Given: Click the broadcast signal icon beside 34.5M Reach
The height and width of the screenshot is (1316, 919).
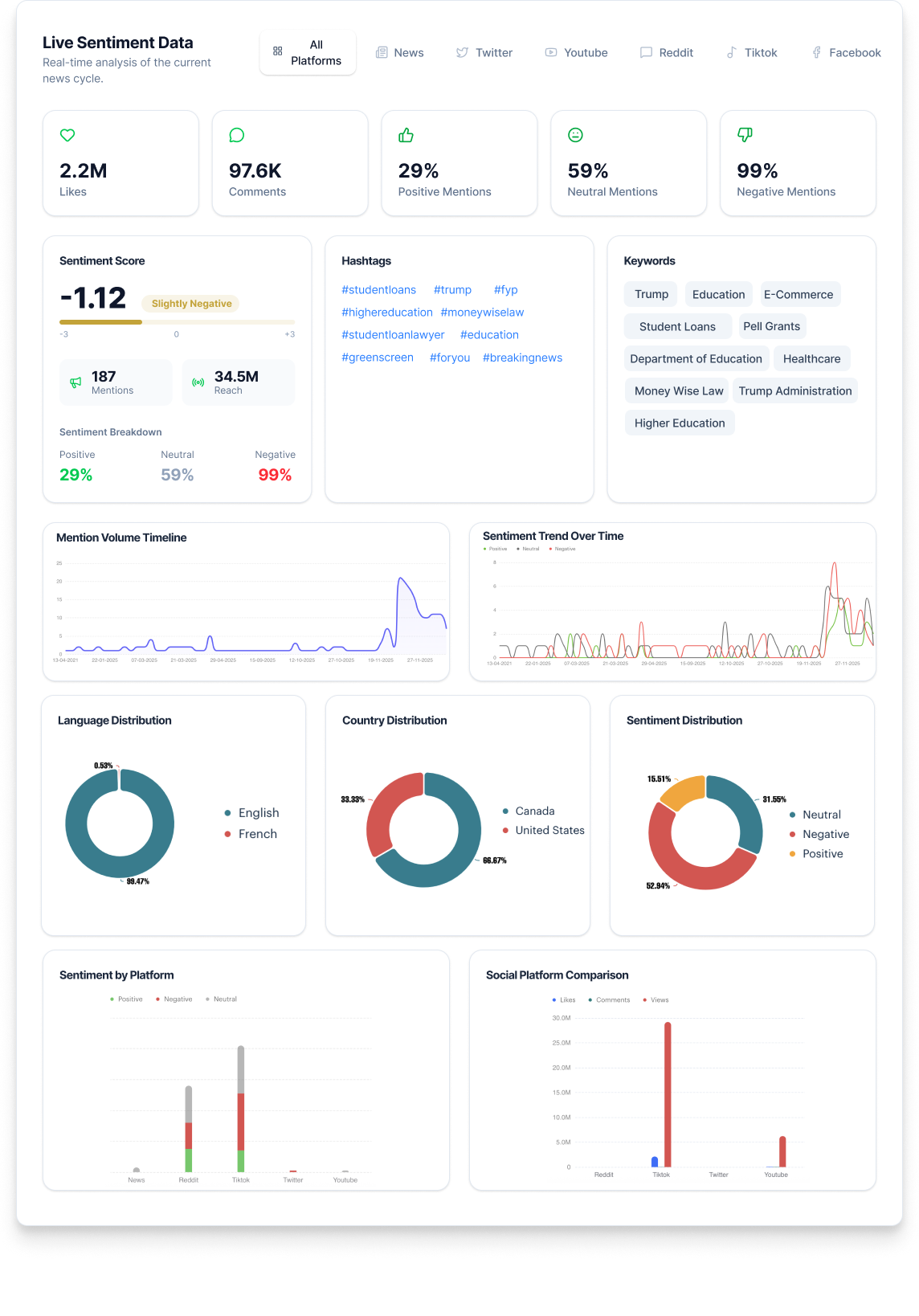Looking at the screenshot, I should coord(198,382).
